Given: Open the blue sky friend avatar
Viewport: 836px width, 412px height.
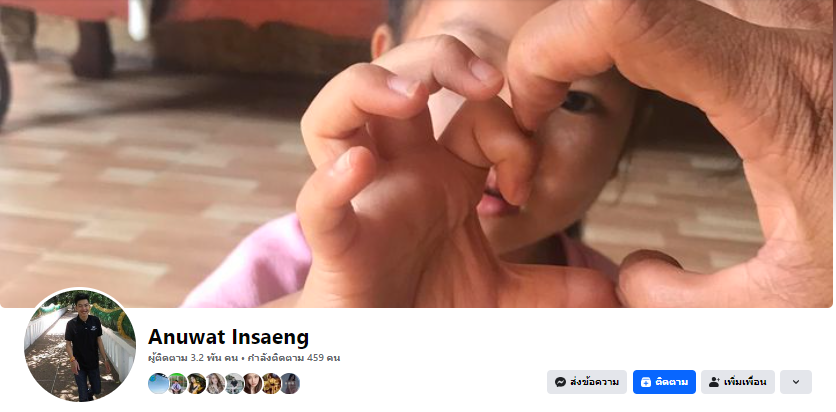Looking at the screenshot, I should pyautogui.click(x=158, y=383).
